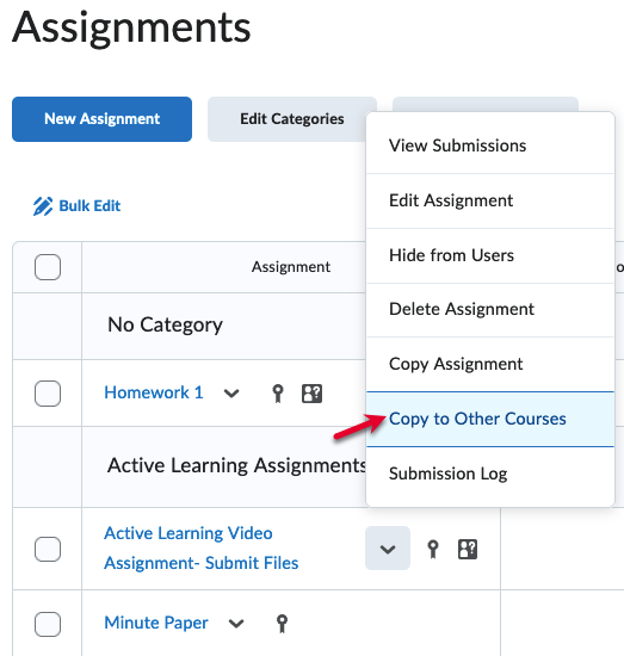The height and width of the screenshot is (656, 624).
Task: Select View Submissions in the context menu
Action: pos(457,146)
